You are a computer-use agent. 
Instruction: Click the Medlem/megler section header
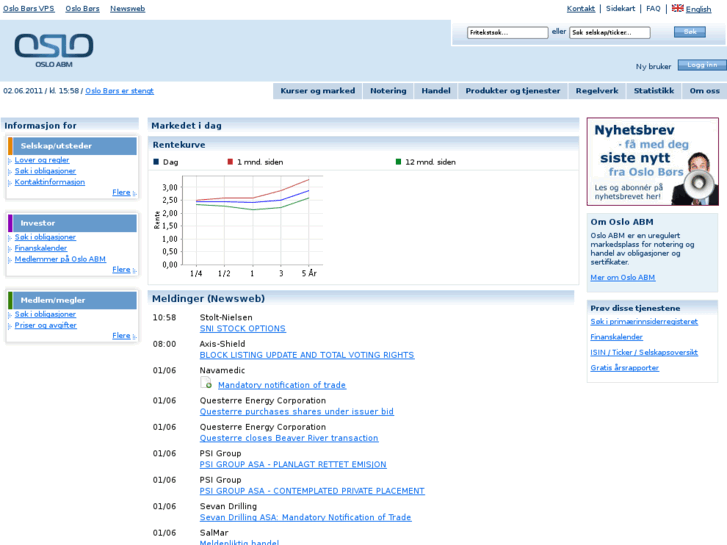pos(72,300)
